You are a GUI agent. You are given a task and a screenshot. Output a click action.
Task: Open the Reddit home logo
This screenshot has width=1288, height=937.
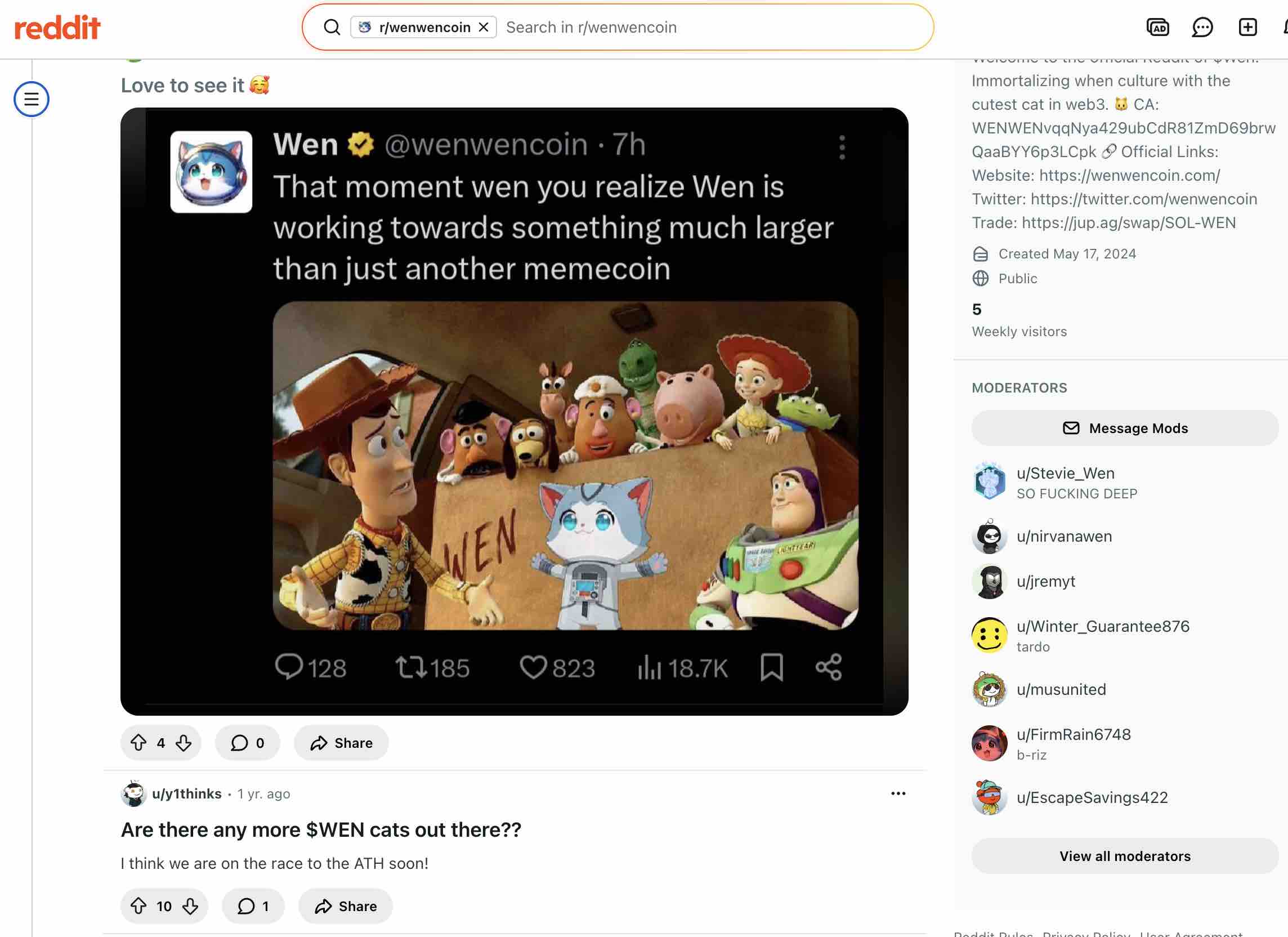[57, 27]
